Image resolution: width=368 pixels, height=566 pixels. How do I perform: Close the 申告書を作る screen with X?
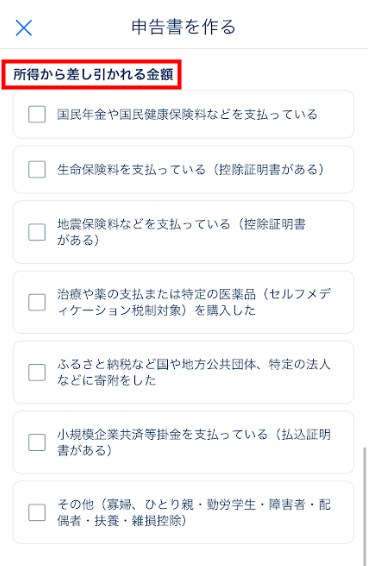tap(24, 28)
